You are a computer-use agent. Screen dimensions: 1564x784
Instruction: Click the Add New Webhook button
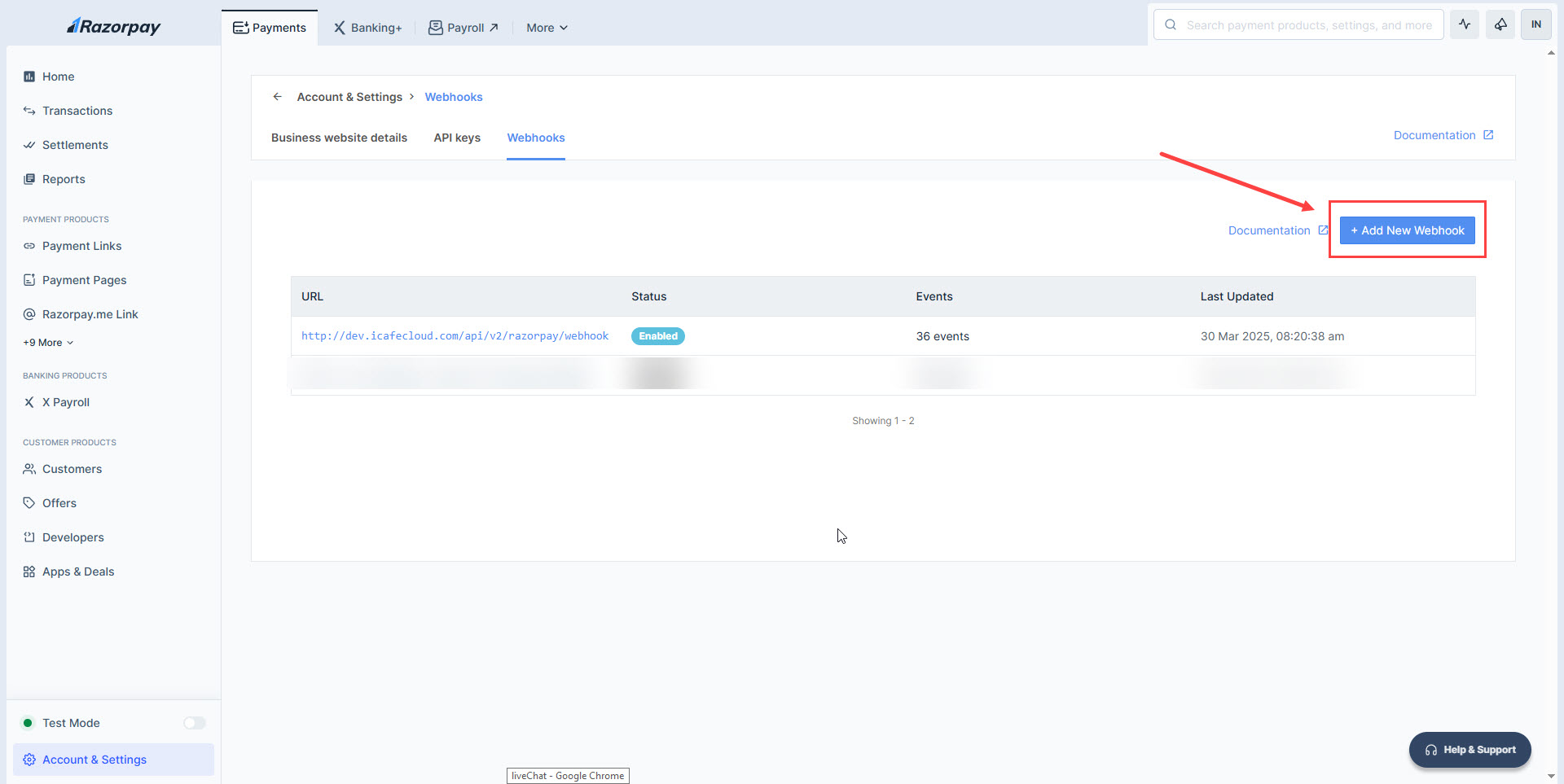(x=1407, y=230)
